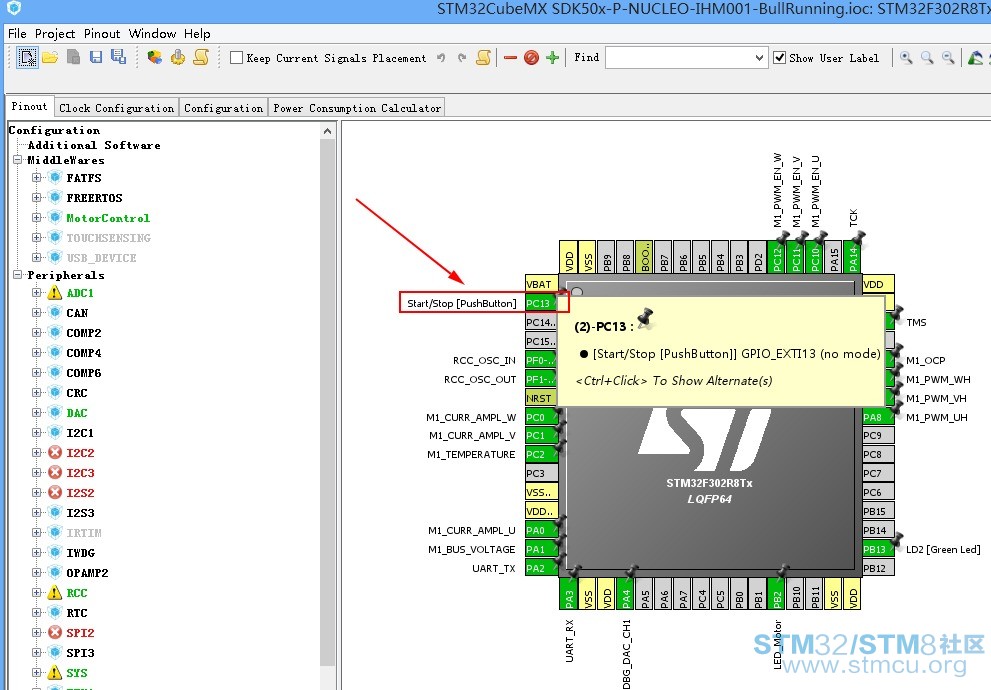Click the cube icon beside FREERTOS
This screenshot has width=991, height=690.
pyautogui.click(x=55, y=197)
